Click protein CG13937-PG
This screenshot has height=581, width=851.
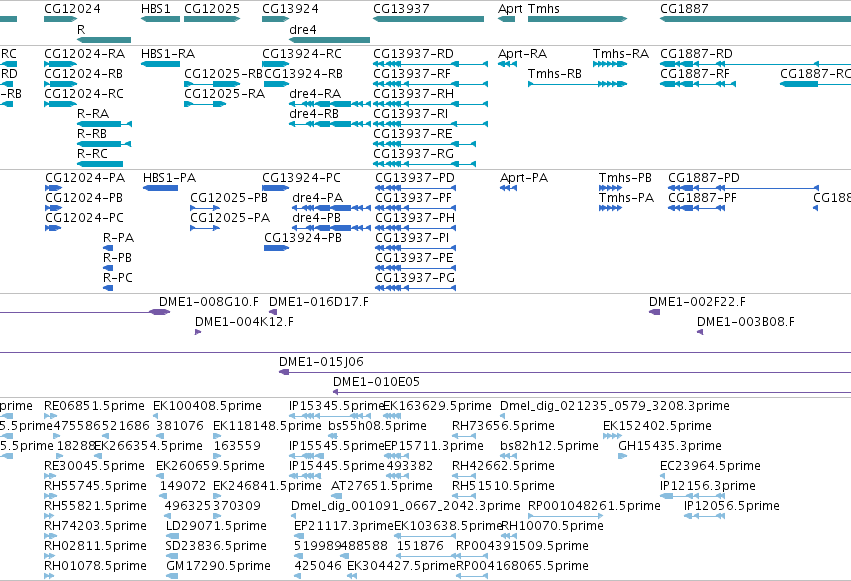[x=415, y=278]
